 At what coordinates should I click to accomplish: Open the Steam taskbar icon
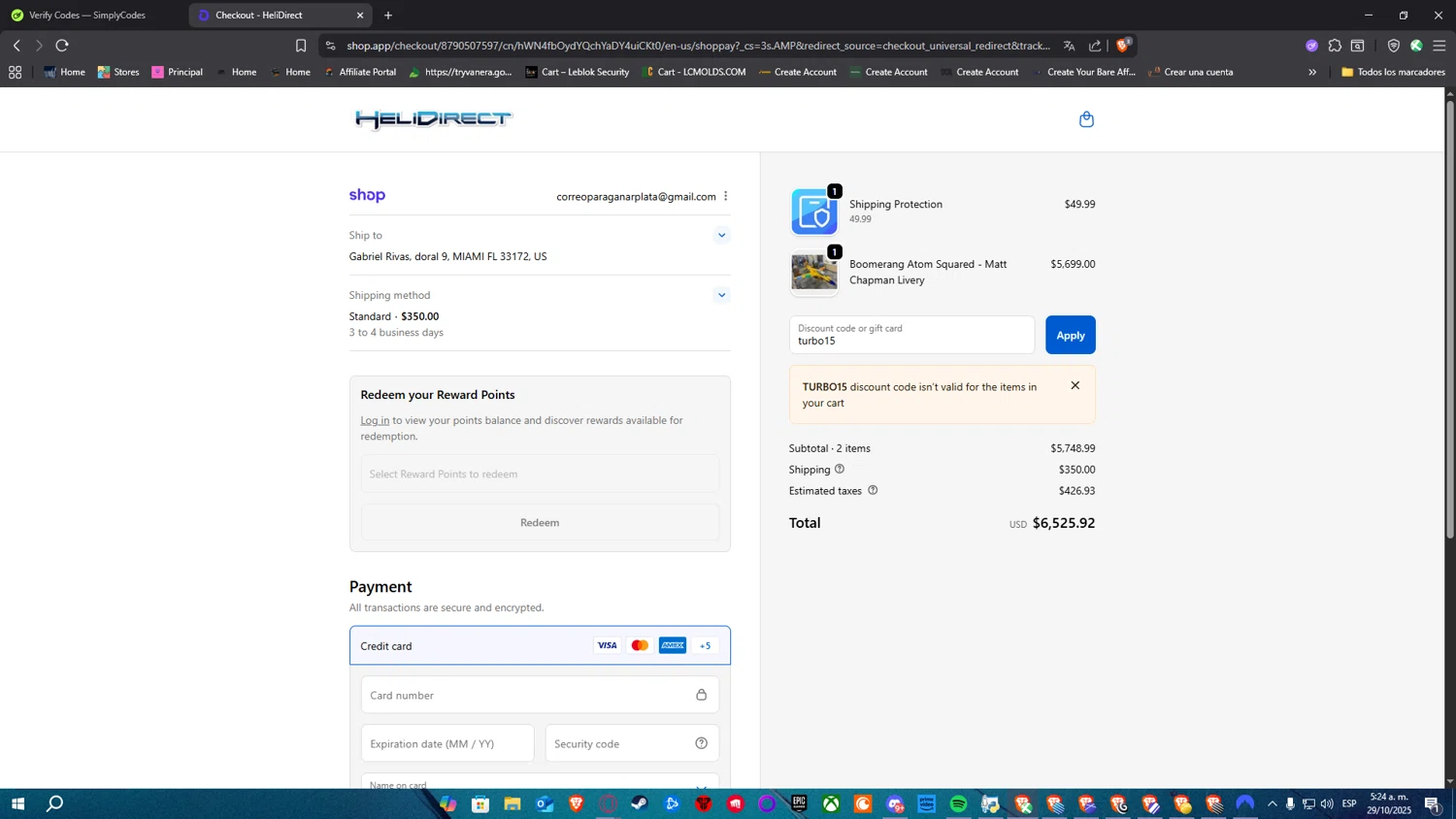[x=640, y=803]
